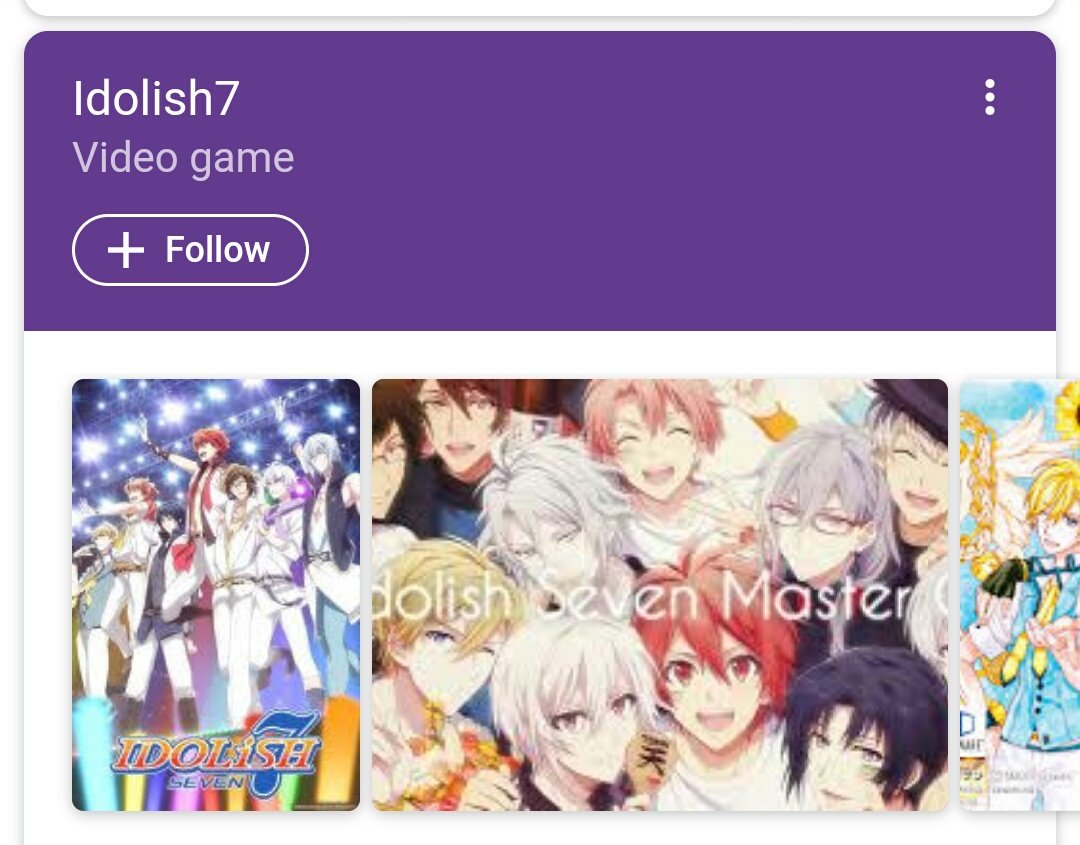Tap the IDOLiSH SEVEN logo on poster
This screenshot has width=1080, height=845.
pyautogui.click(x=216, y=755)
